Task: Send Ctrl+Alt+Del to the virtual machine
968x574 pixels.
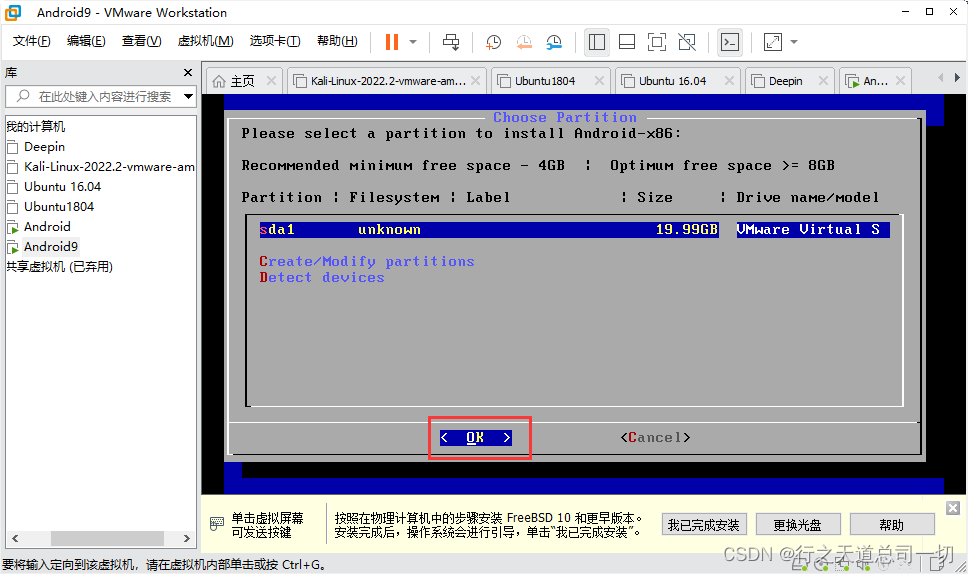Action: tap(451, 42)
